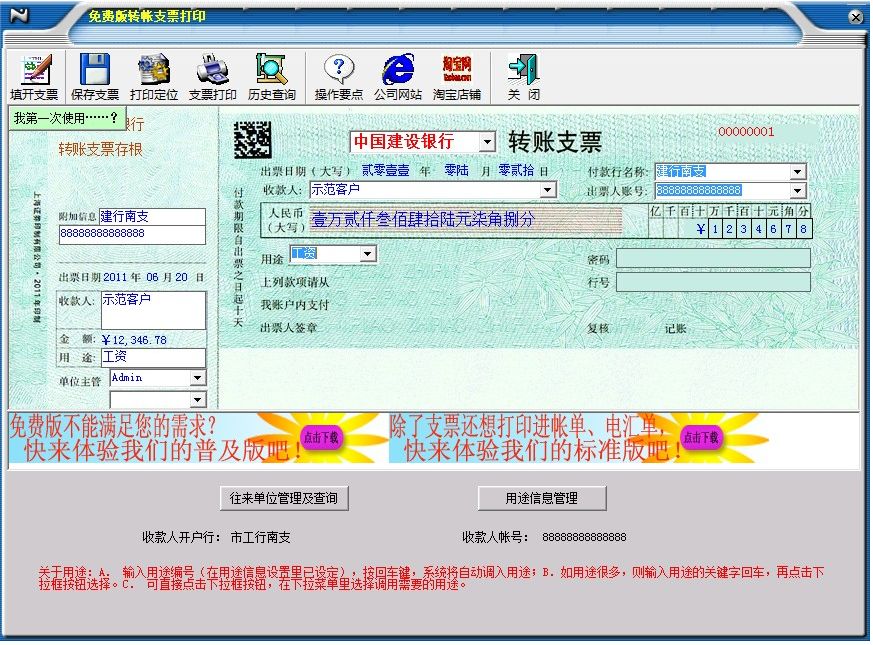Click the 行号 input field
Screen dimensions: 873x645
click(713, 282)
